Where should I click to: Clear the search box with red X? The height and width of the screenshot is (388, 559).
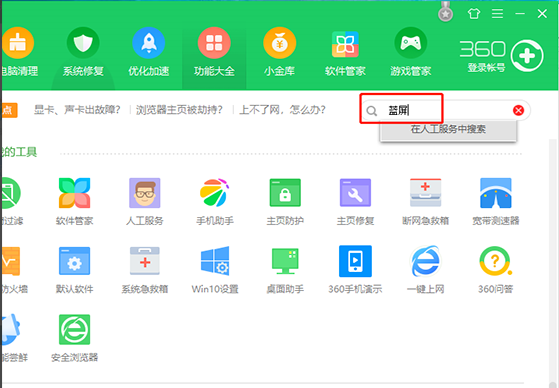[518, 111]
